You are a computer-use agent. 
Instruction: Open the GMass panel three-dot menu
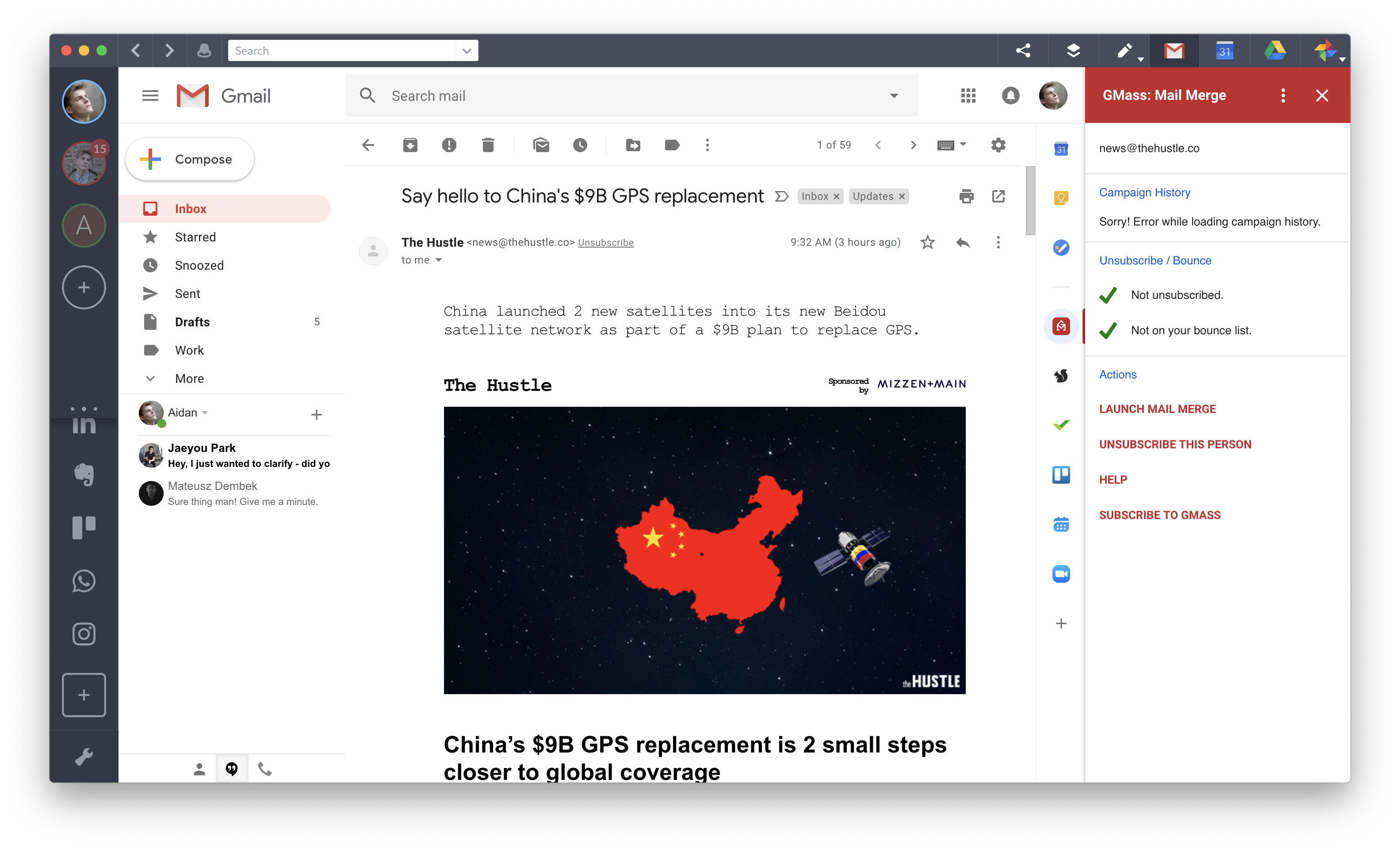point(1282,96)
